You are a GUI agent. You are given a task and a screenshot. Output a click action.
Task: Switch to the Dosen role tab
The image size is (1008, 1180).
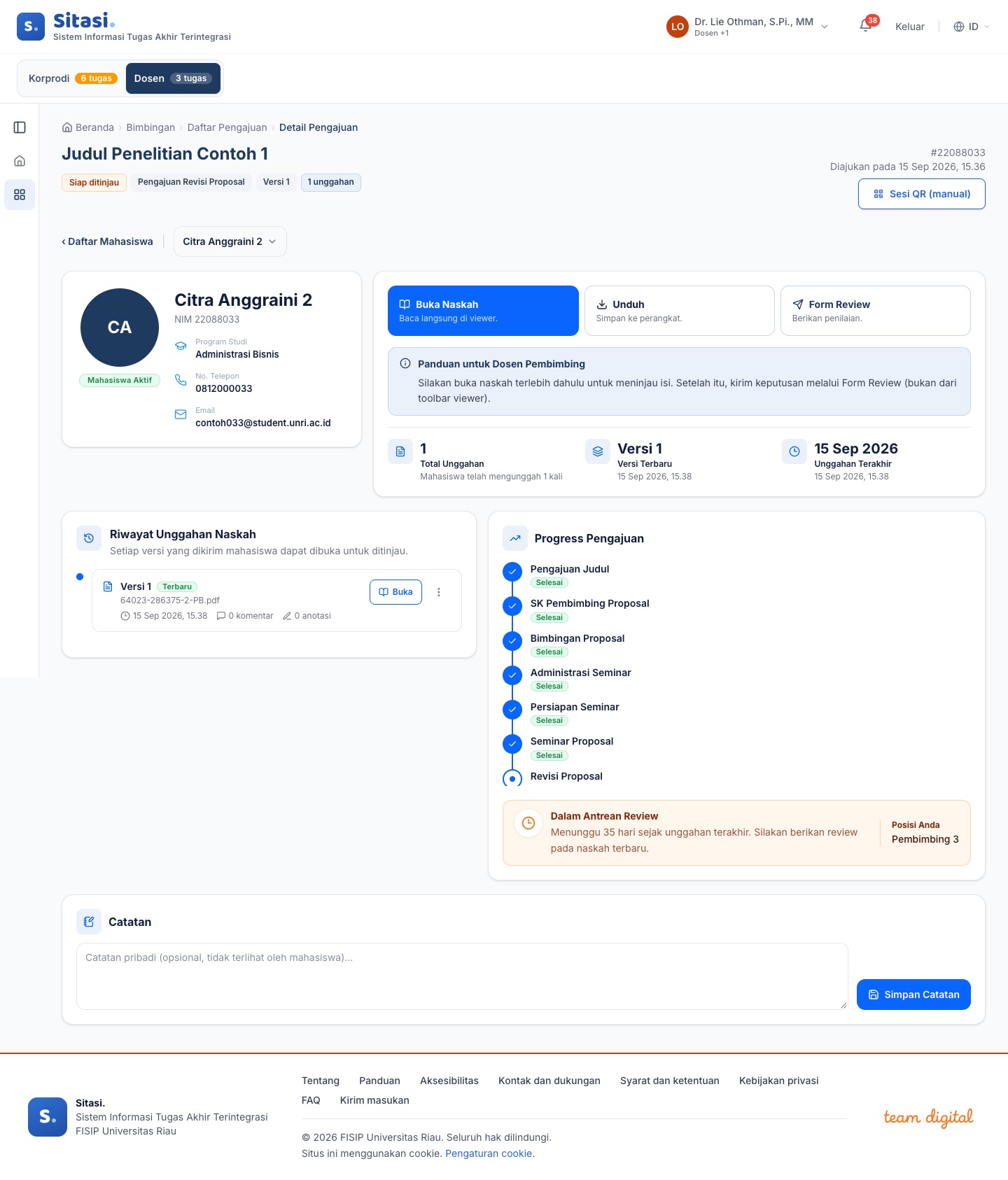click(x=173, y=78)
